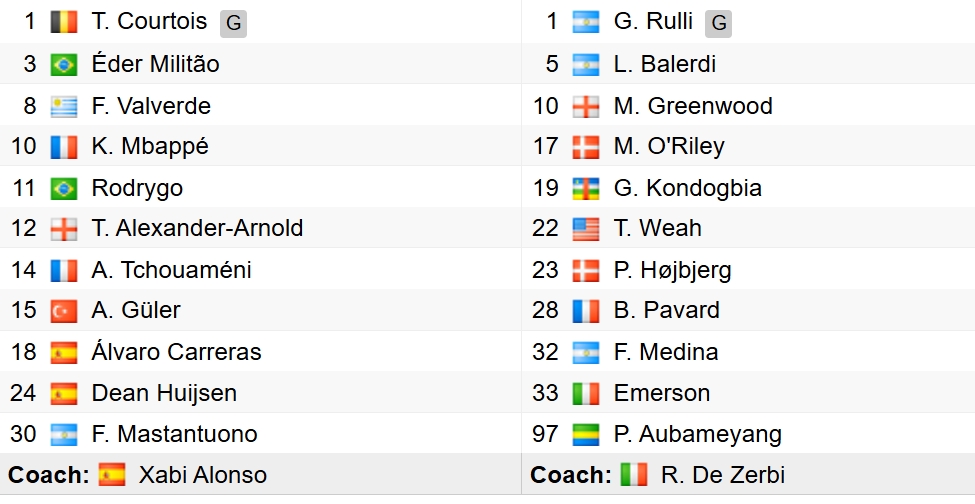View coach Xabi Alonso's profile

(203, 475)
